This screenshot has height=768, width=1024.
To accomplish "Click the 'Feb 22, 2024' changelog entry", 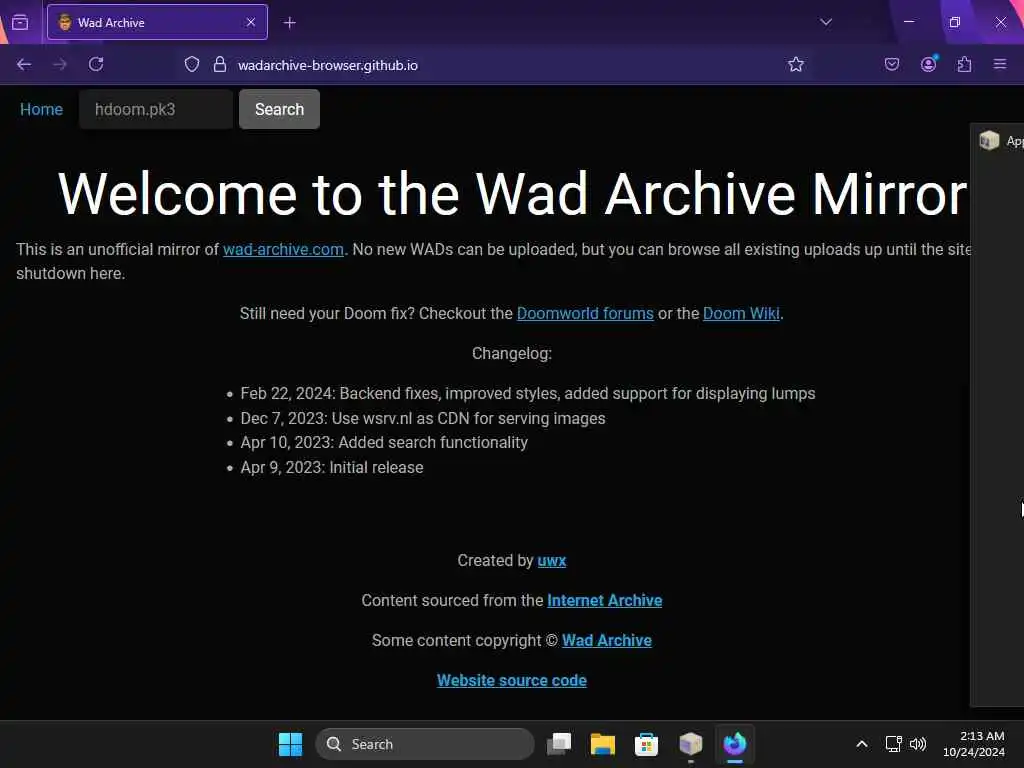I will [x=528, y=393].
